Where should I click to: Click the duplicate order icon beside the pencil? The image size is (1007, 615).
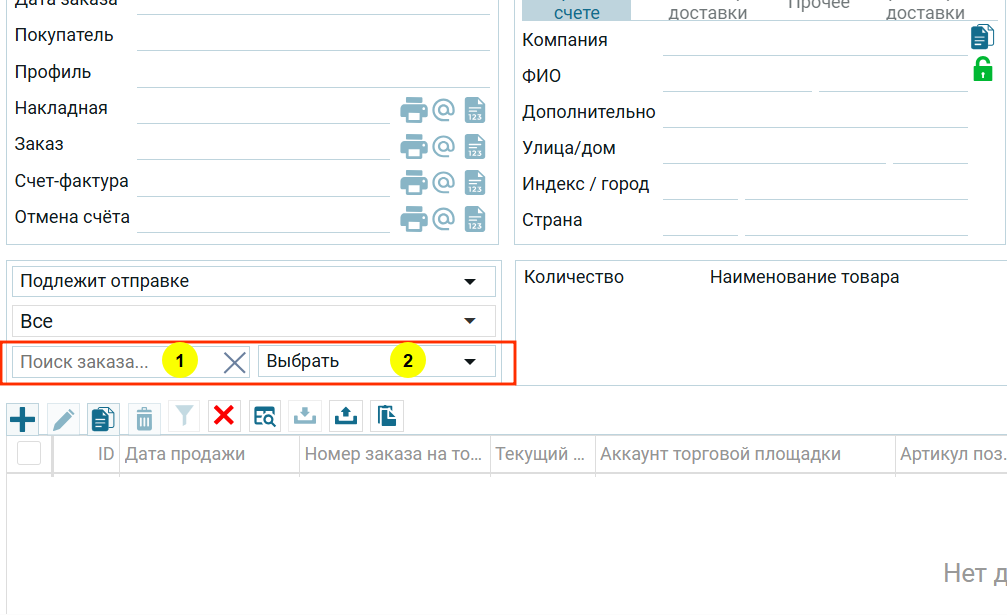(103, 418)
